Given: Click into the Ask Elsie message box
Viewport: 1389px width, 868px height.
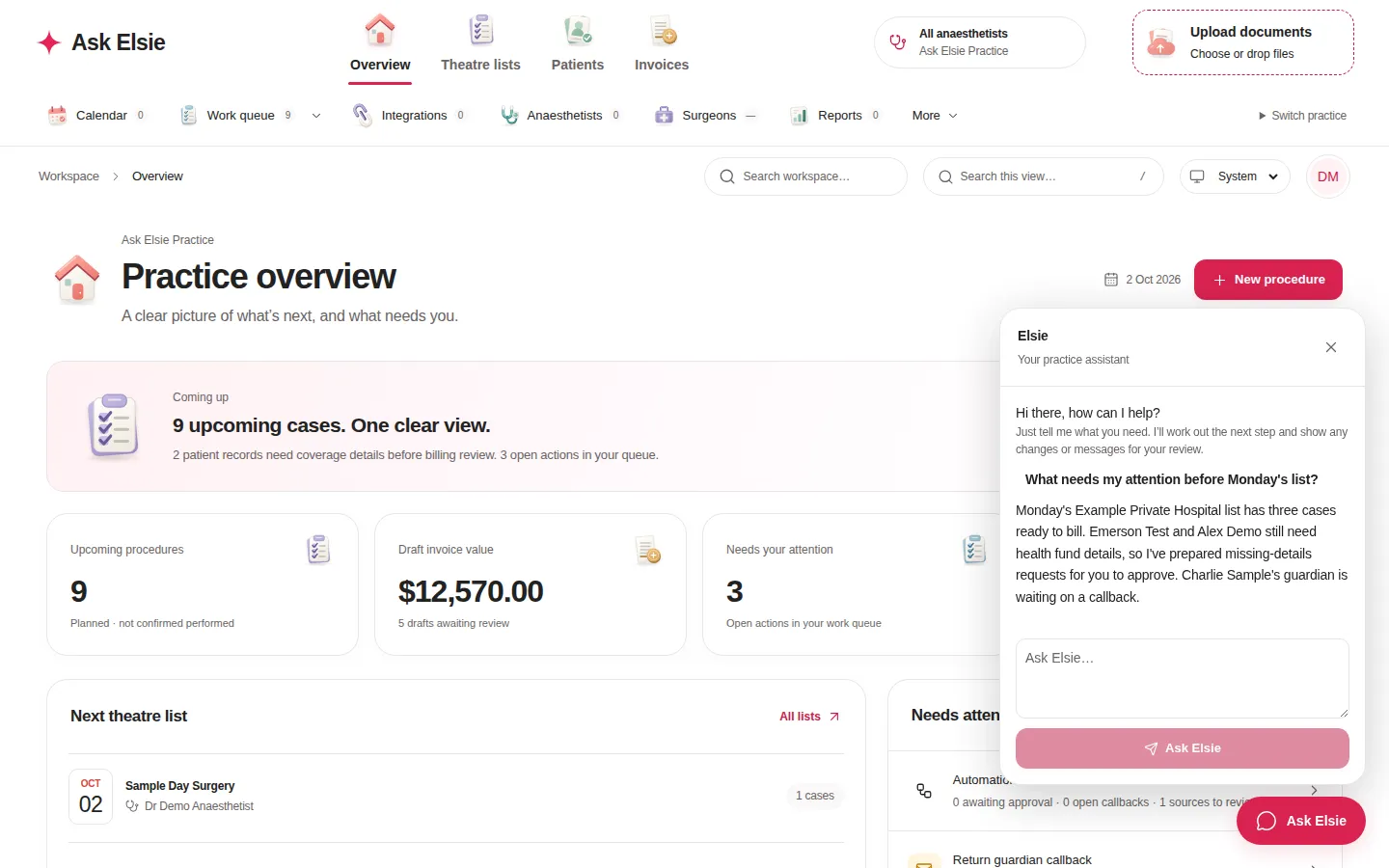Looking at the screenshot, I should (x=1183, y=678).
